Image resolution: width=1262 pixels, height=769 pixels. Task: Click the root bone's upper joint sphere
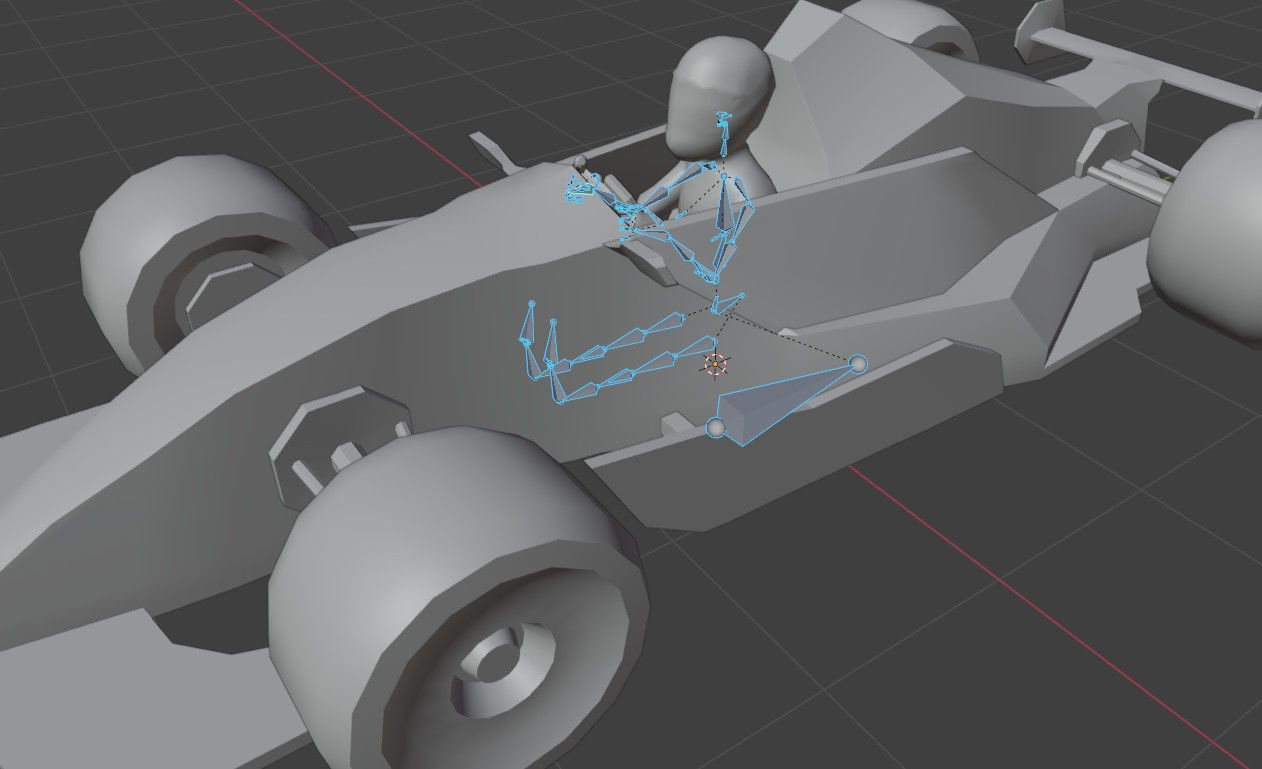click(858, 363)
